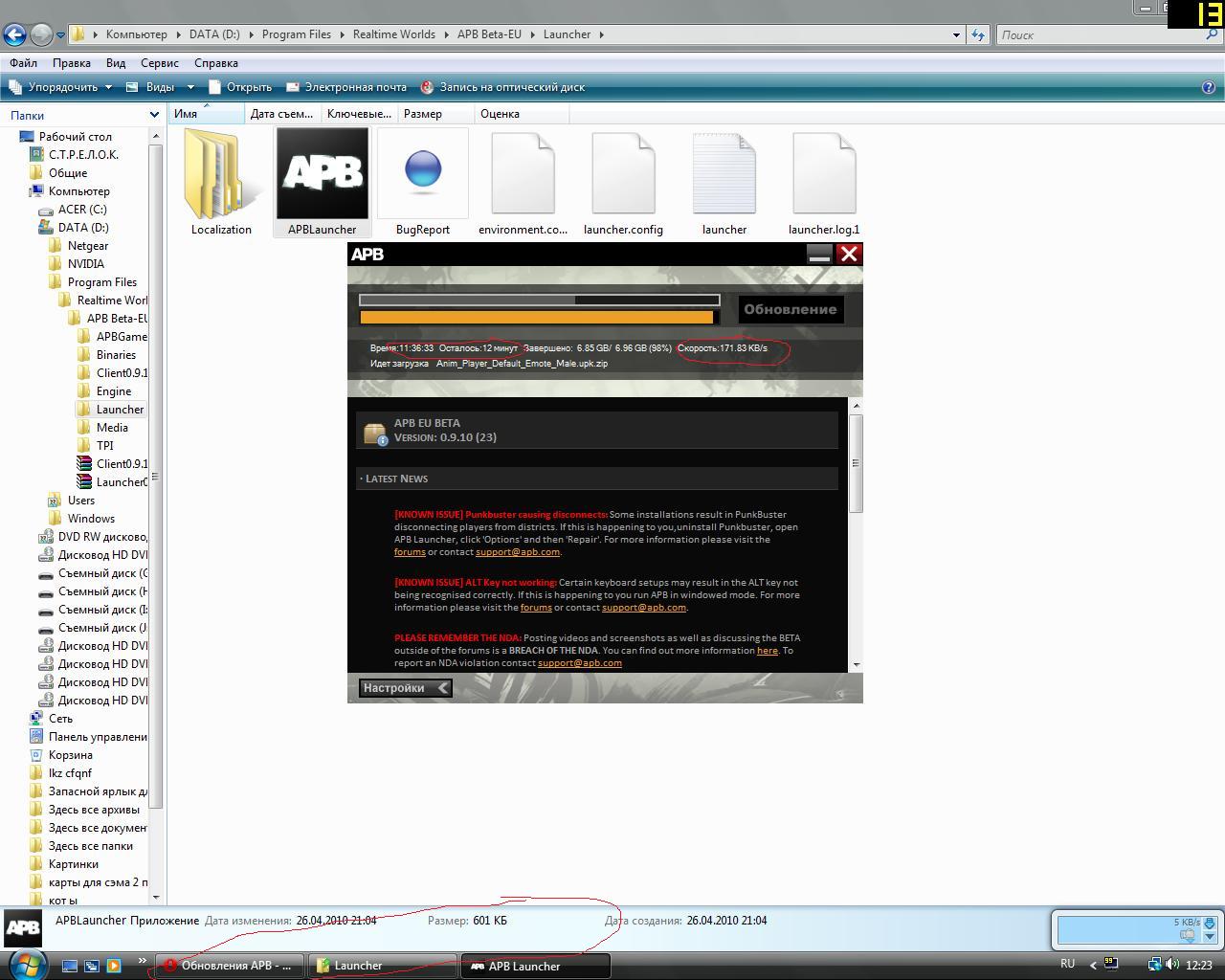The height and width of the screenshot is (980, 1225).
Task: Click the launcher text file icon
Action: 724,174
